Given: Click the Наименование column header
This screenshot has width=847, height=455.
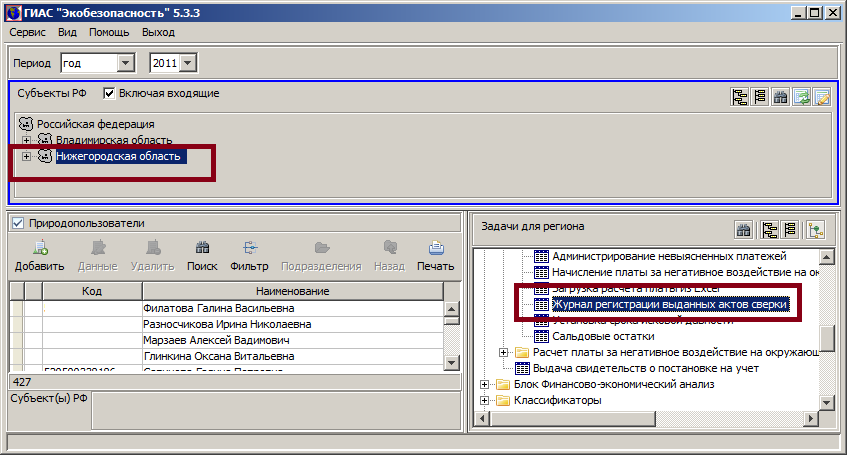Looking at the screenshot, I should point(292,290).
